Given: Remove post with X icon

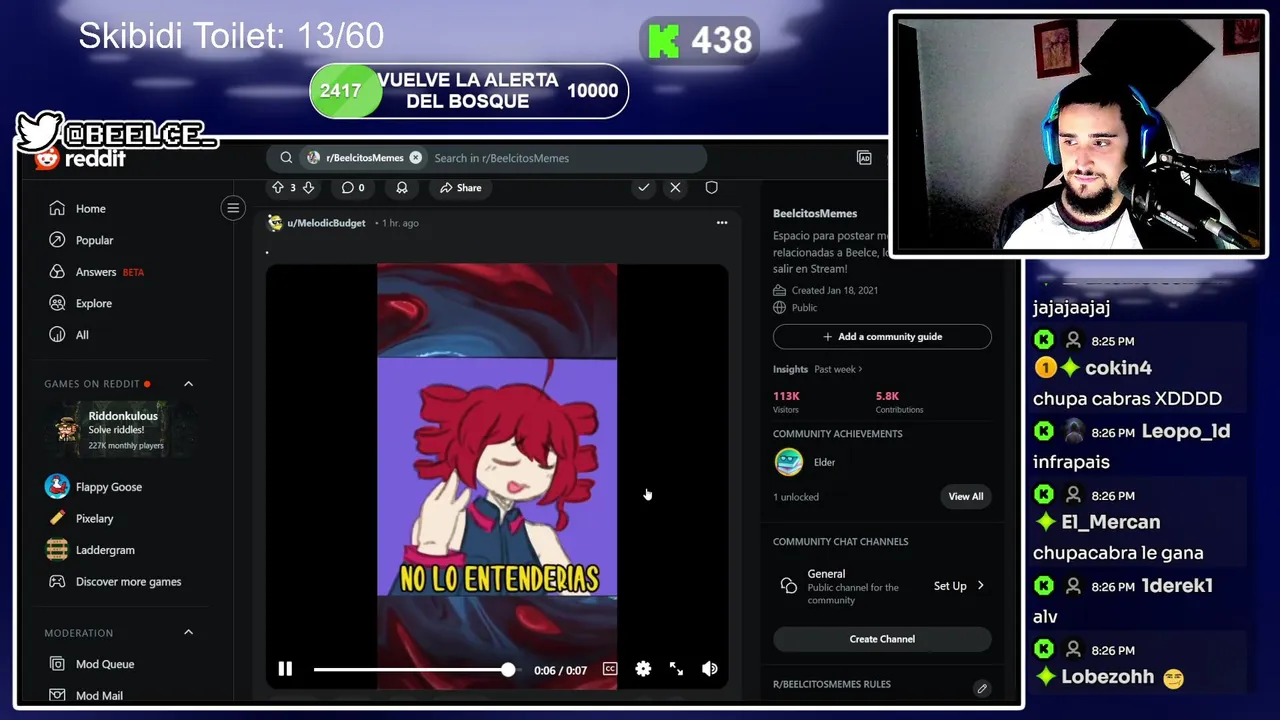Looking at the screenshot, I should pyautogui.click(x=675, y=188).
